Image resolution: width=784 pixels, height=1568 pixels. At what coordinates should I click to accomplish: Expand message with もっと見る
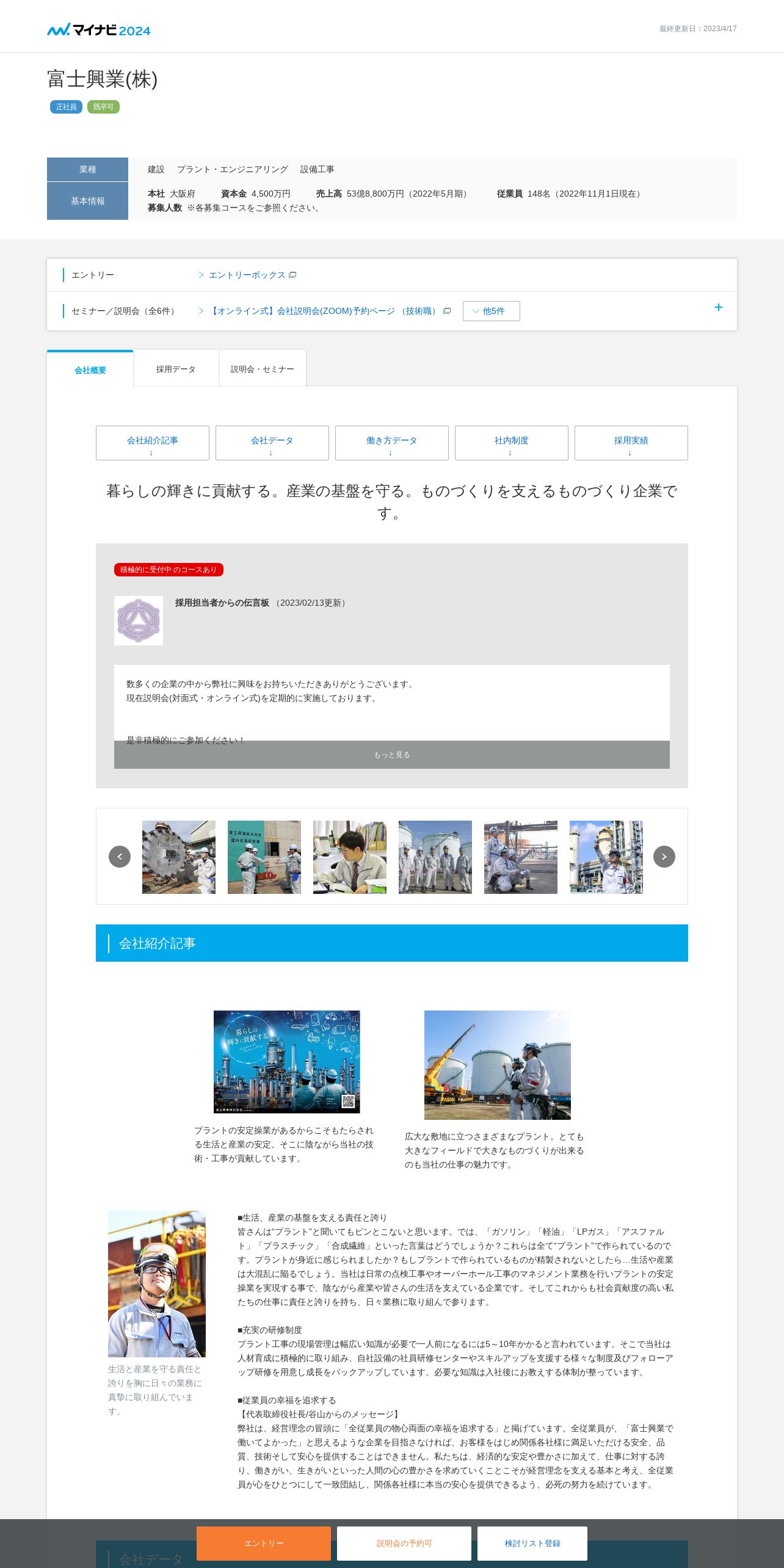click(392, 755)
